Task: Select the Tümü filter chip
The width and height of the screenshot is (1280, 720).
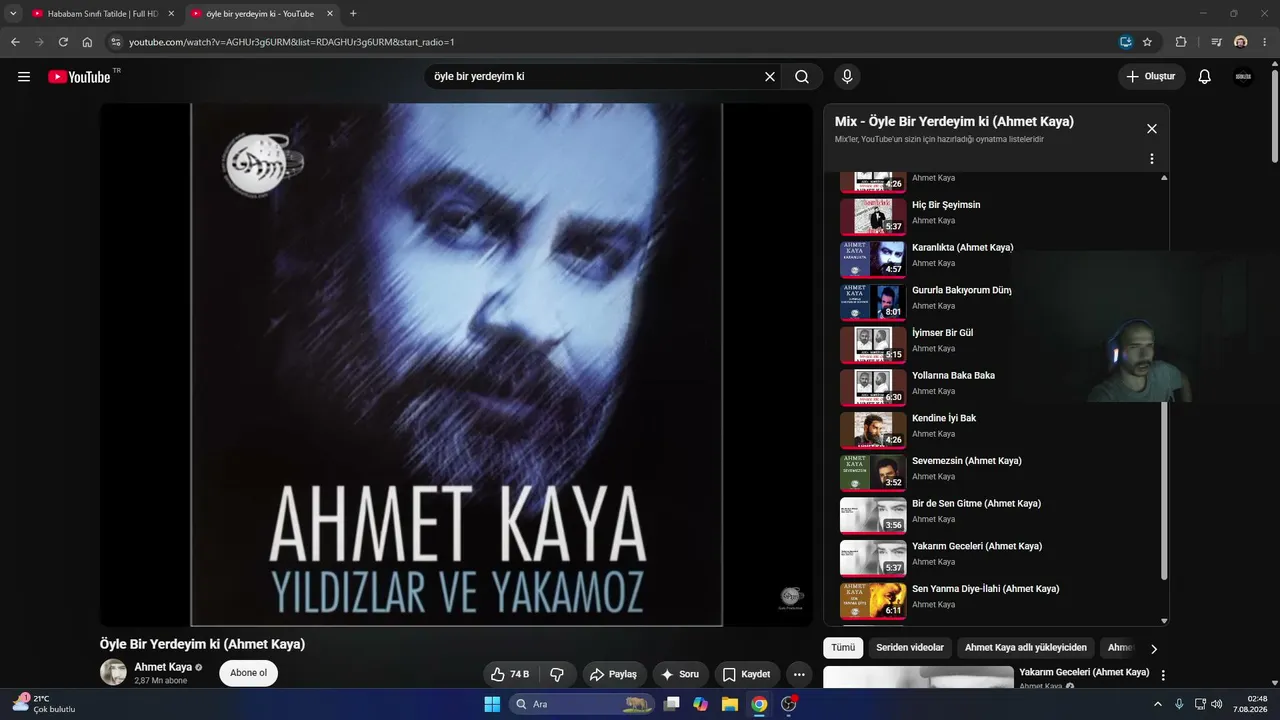Action: click(843, 648)
